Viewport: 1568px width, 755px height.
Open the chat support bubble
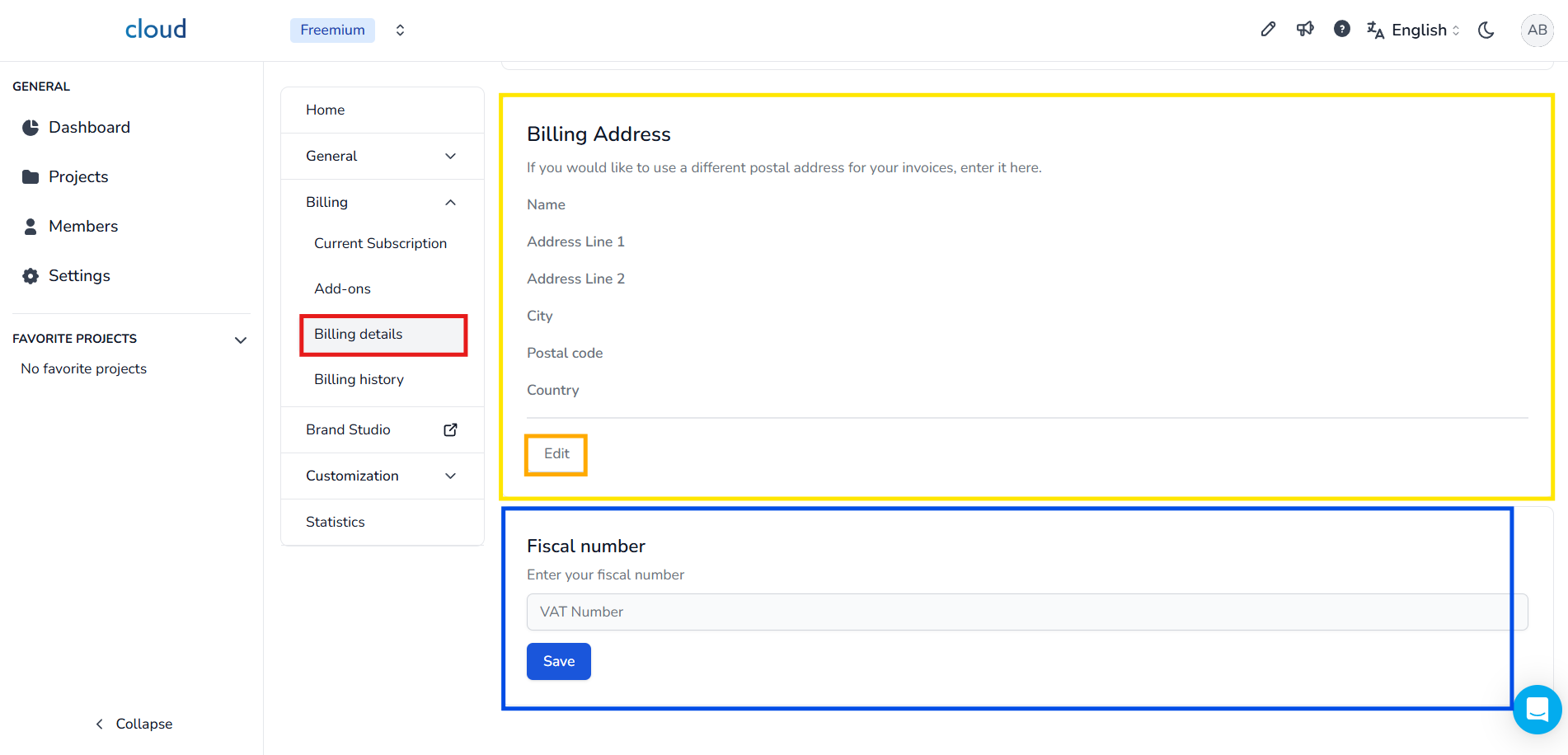point(1537,709)
